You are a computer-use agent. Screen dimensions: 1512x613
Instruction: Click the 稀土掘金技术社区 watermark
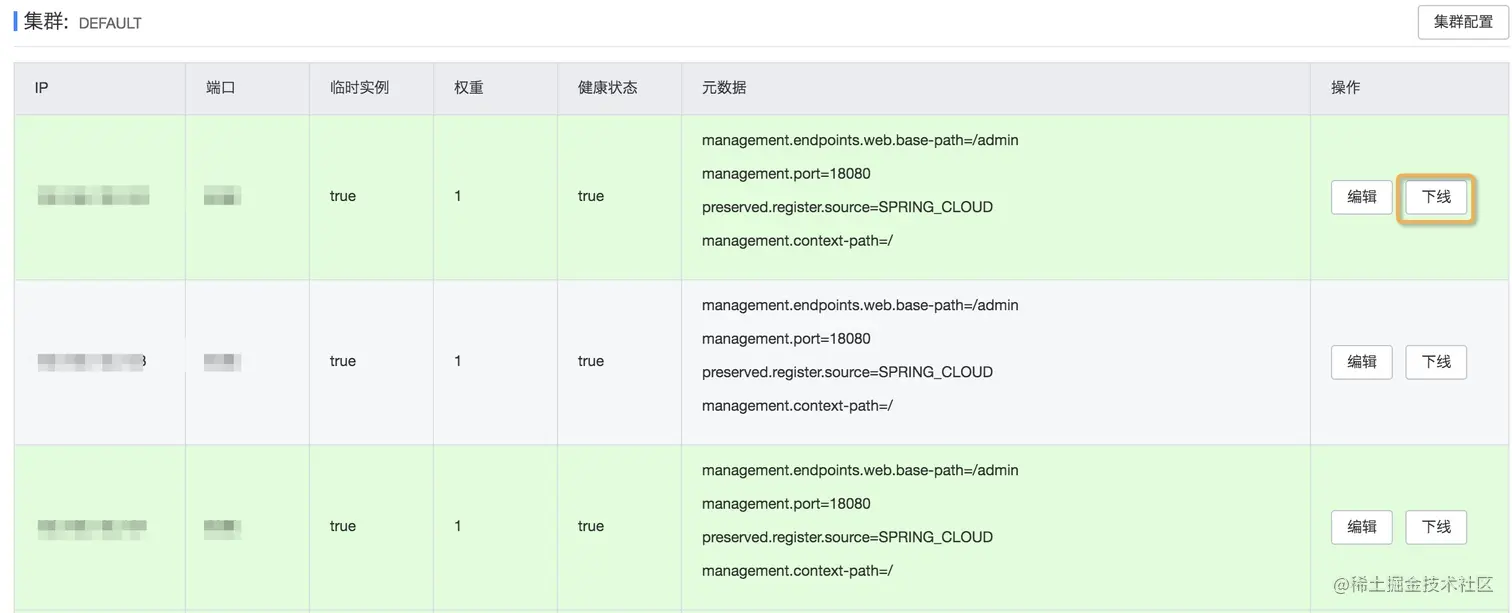point(1412,585)
